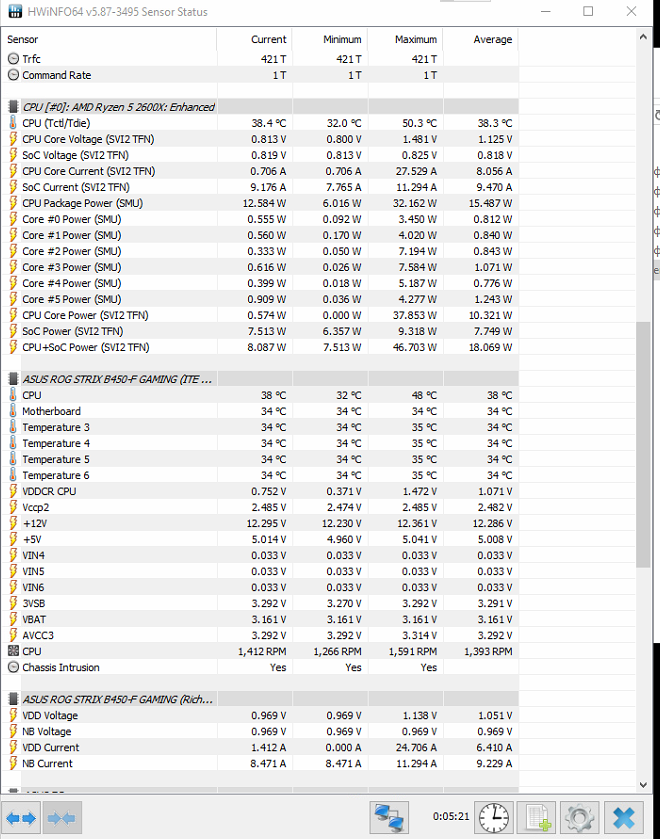Click the CPU (Tctl/Tdie) thermometer icon
Viewport: 660px width, 839px height.
coord(13,123)
